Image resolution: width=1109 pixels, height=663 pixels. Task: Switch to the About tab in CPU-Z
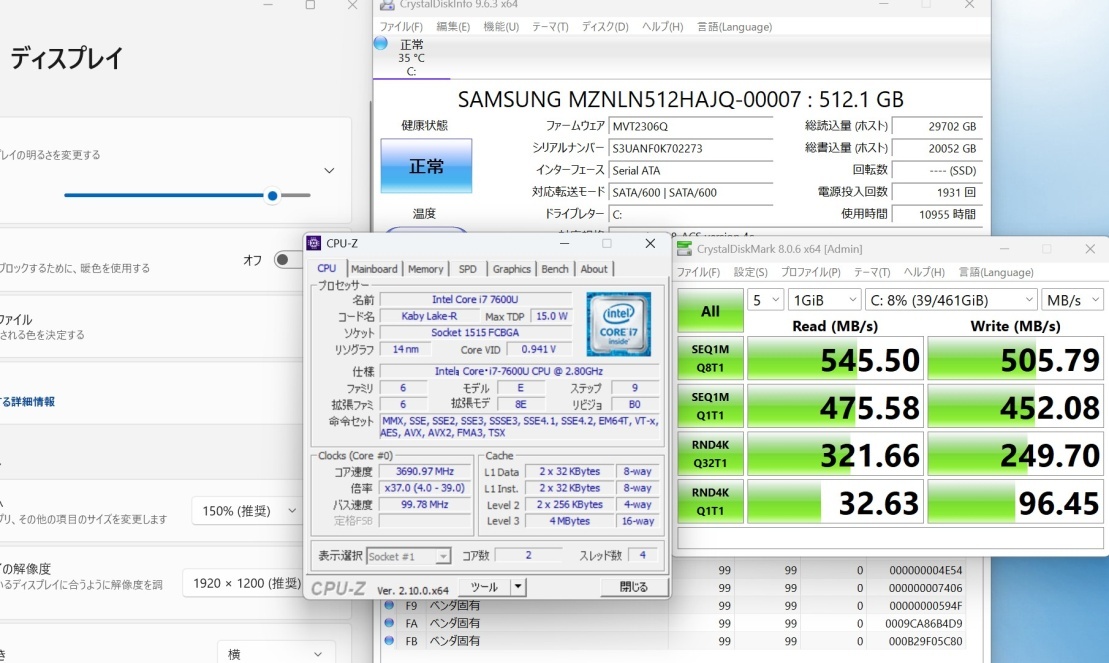point(593,269)
